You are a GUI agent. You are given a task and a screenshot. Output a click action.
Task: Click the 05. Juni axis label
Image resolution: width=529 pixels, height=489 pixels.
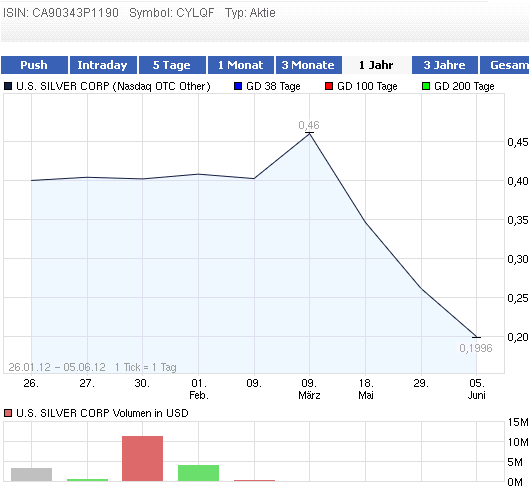point(476,389)
